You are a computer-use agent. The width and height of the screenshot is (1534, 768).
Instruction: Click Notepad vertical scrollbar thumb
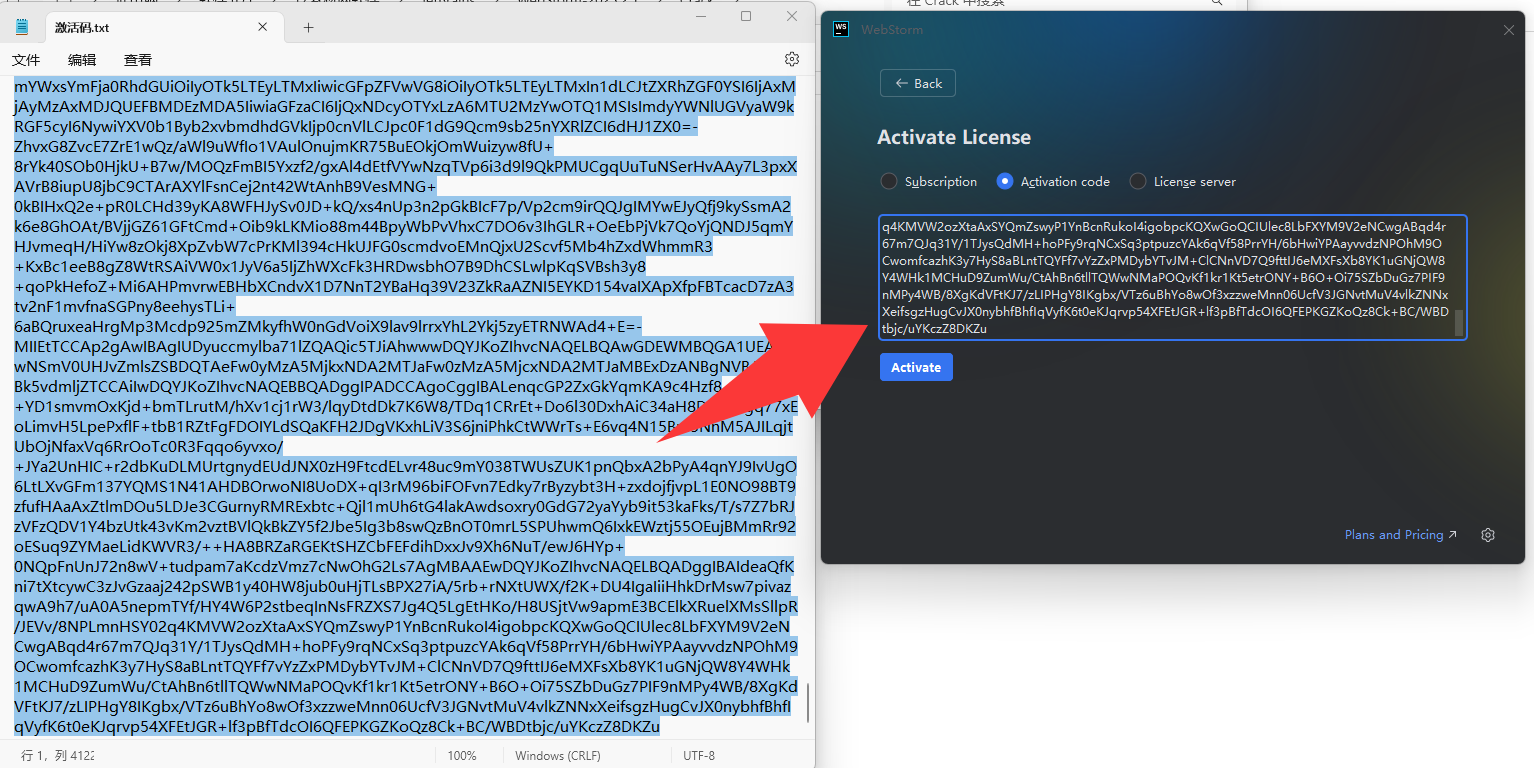point(809,703)
